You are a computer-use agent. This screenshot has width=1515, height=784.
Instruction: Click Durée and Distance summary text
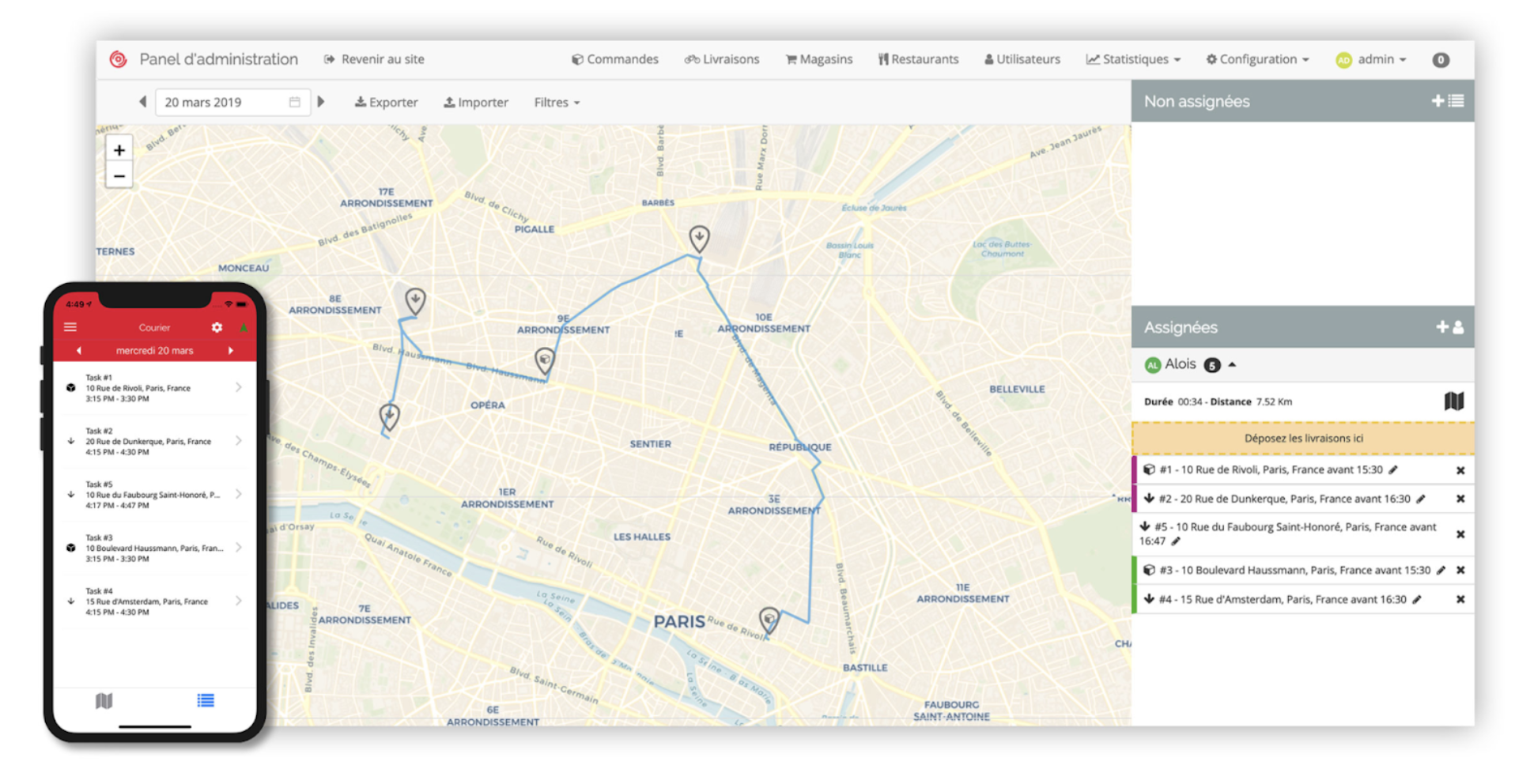click(x=1218, y=401)
